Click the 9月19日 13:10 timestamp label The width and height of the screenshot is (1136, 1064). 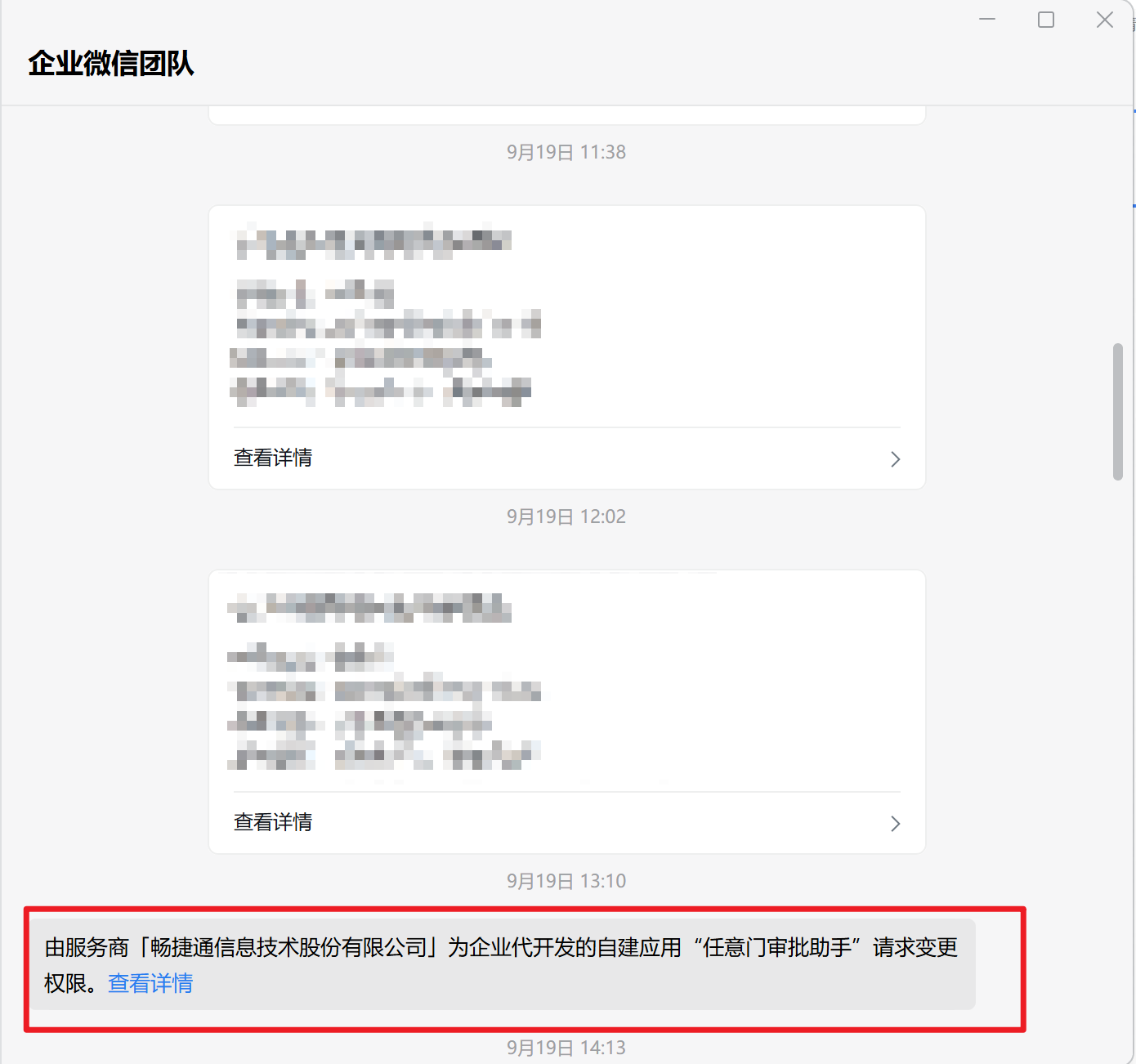pyautogui.click(x=566, y=881)
